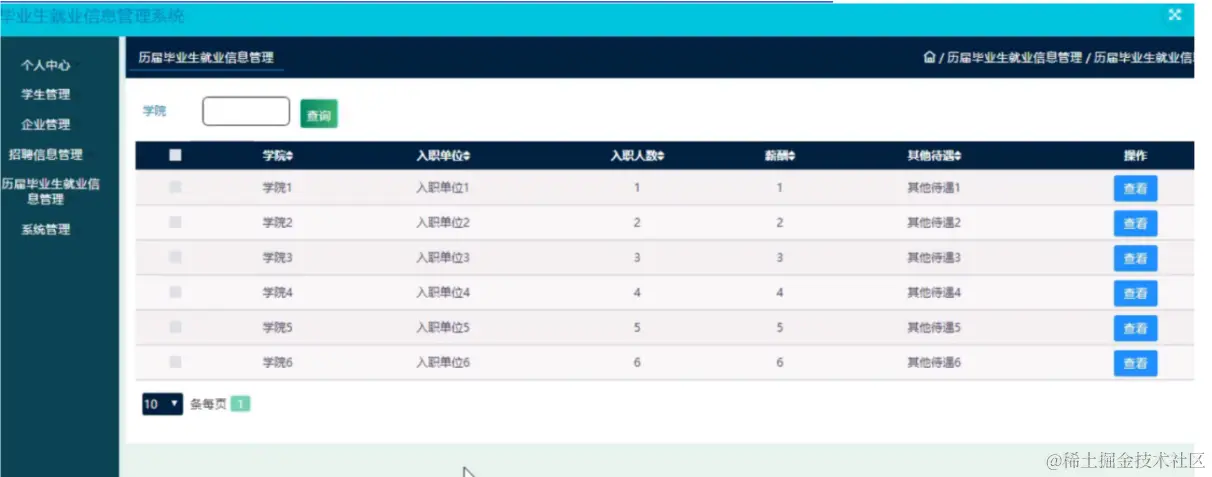Click the cell 入职单位1
The width and height of the screenshot is (1212, 477).
pyautogui.click(x=443, y=187)
